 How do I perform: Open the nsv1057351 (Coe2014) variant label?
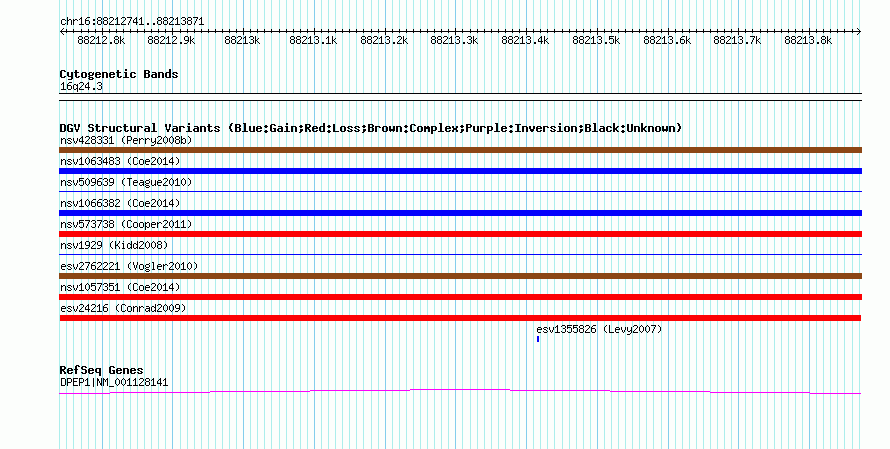point(120,287)
